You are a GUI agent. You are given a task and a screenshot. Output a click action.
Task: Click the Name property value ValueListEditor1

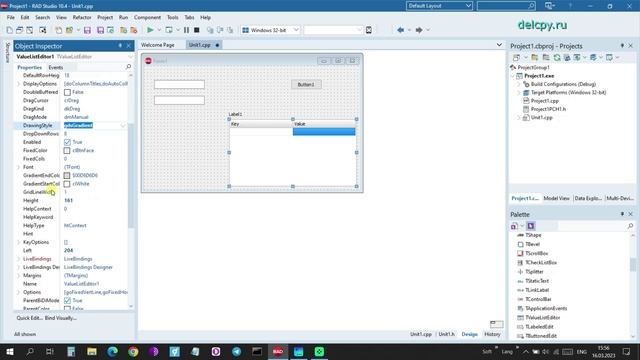[82, 284]
